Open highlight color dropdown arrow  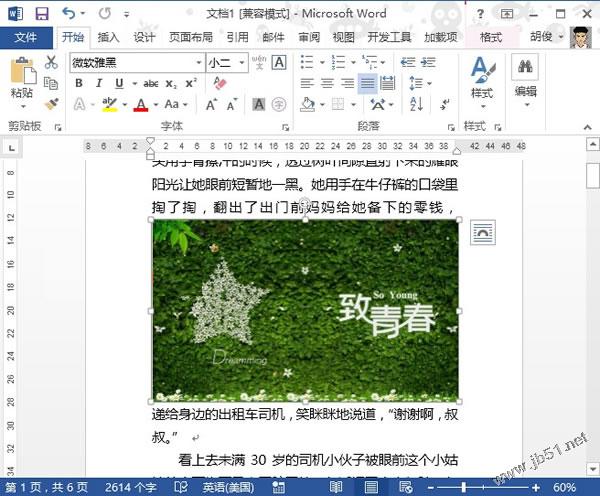125,104
